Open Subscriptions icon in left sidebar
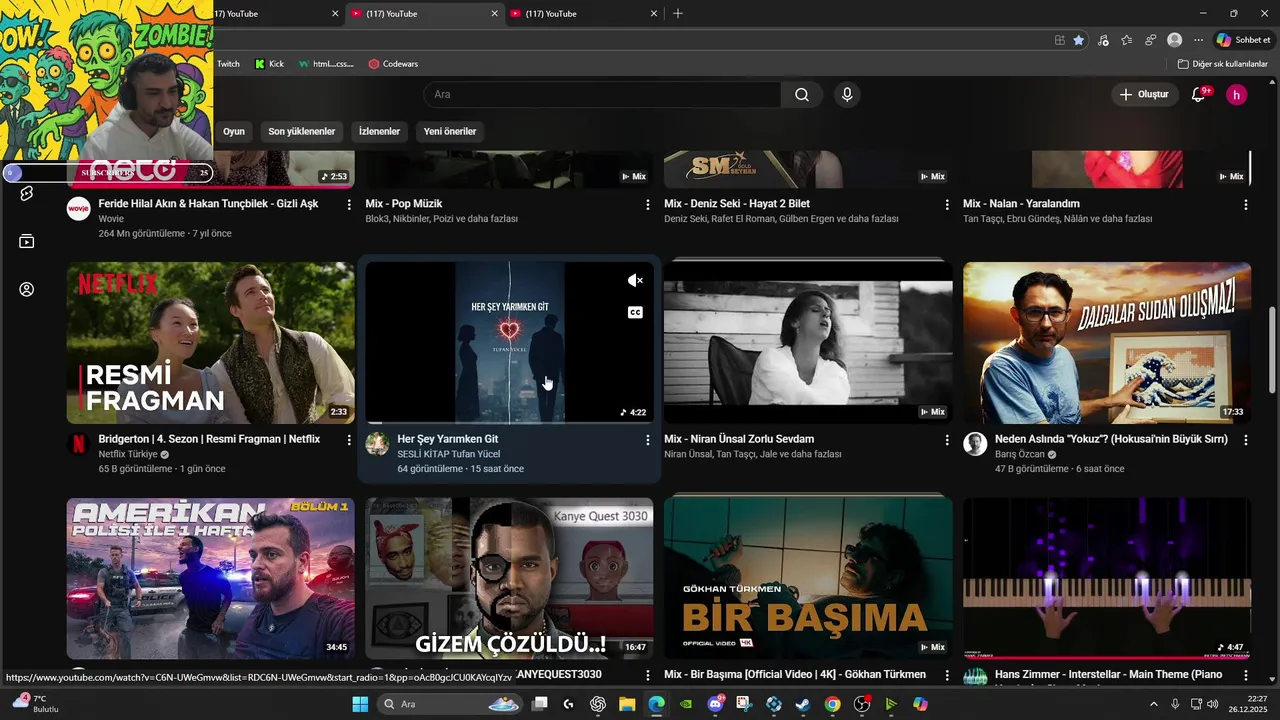This screenshot has height=720, width=1280. [x=27, y=241]
